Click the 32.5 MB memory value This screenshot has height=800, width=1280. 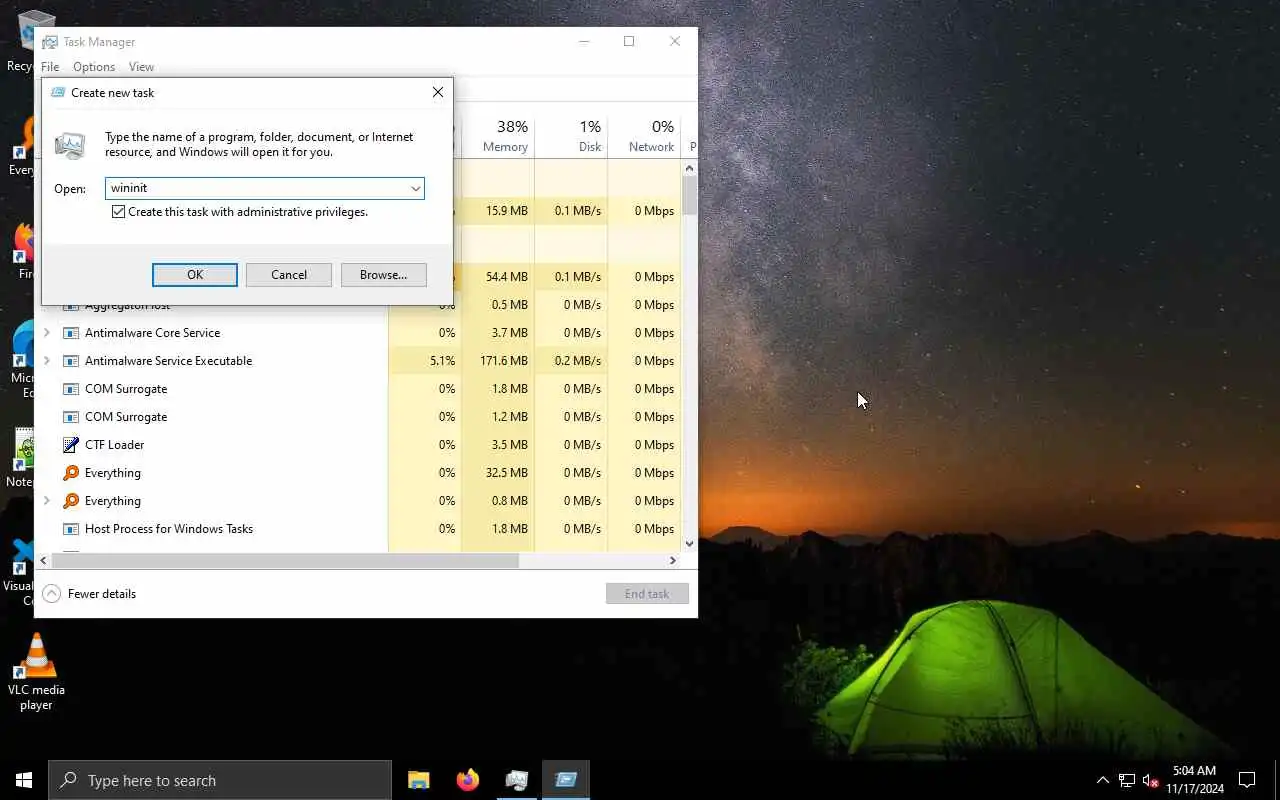coord(507,473)
